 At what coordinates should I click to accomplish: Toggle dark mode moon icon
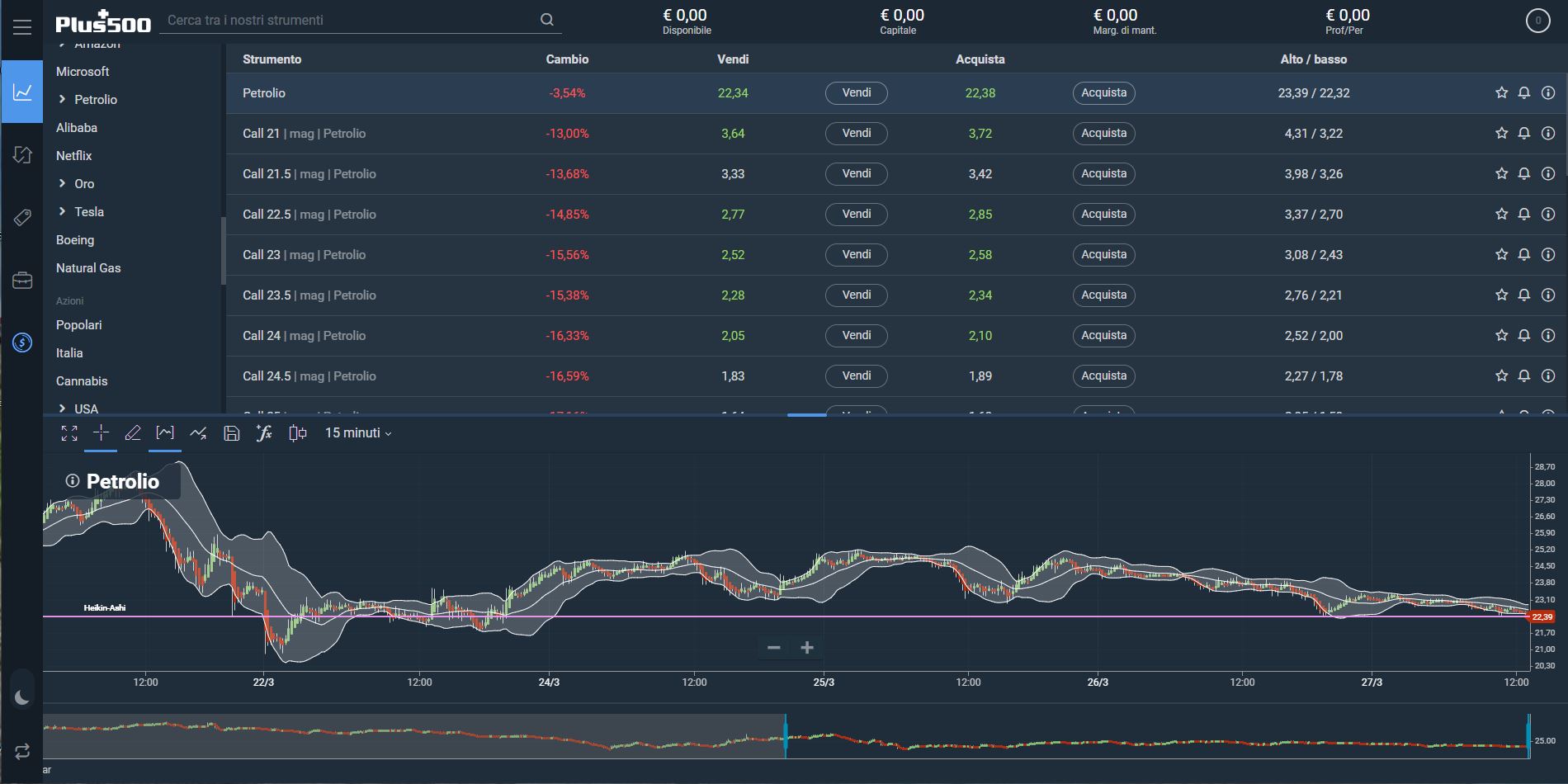tap(22, 697)
